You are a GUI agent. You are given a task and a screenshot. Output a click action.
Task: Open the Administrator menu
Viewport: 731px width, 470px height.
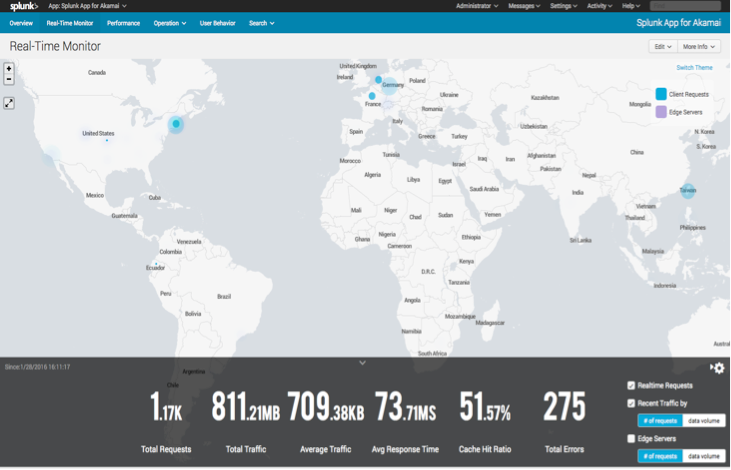(x=477, y=6)
